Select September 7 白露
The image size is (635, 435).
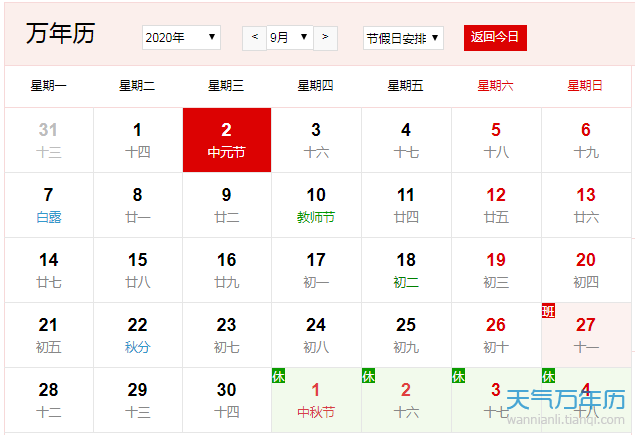(49, 205)
